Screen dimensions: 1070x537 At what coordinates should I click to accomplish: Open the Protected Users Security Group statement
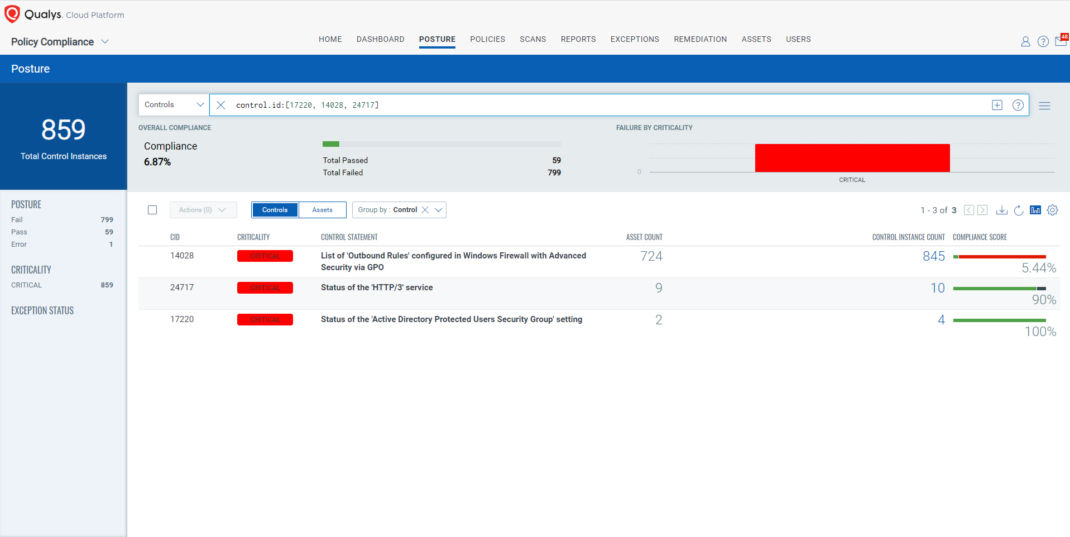[451, 319]
